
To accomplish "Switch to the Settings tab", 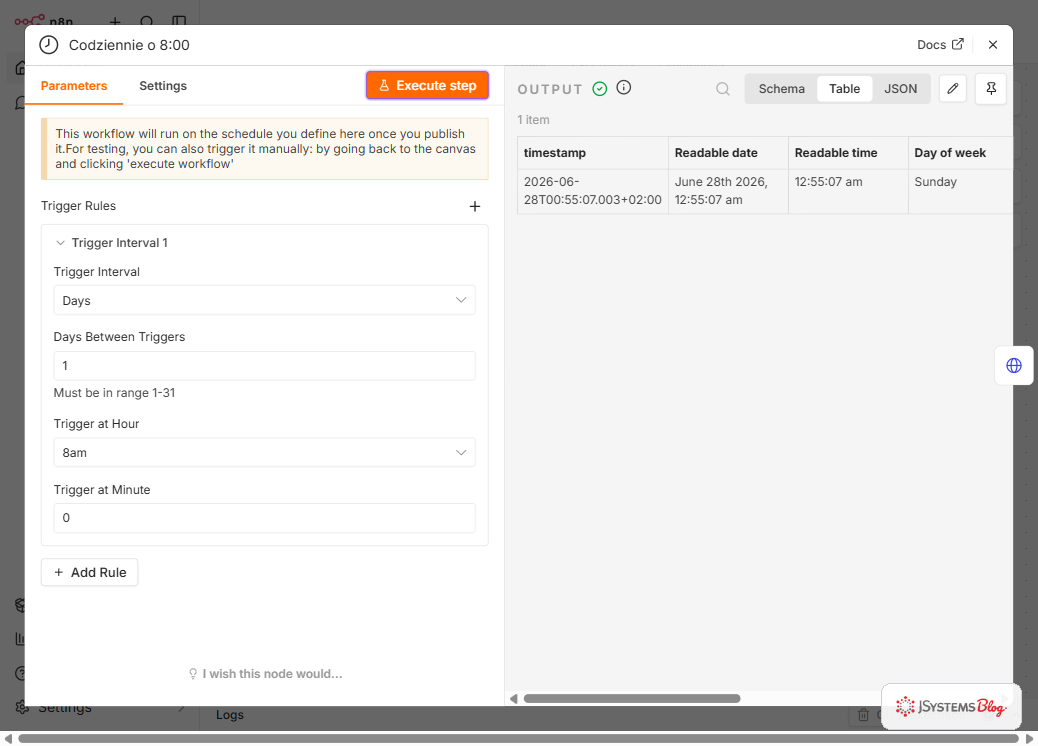I will click(163, 86).
